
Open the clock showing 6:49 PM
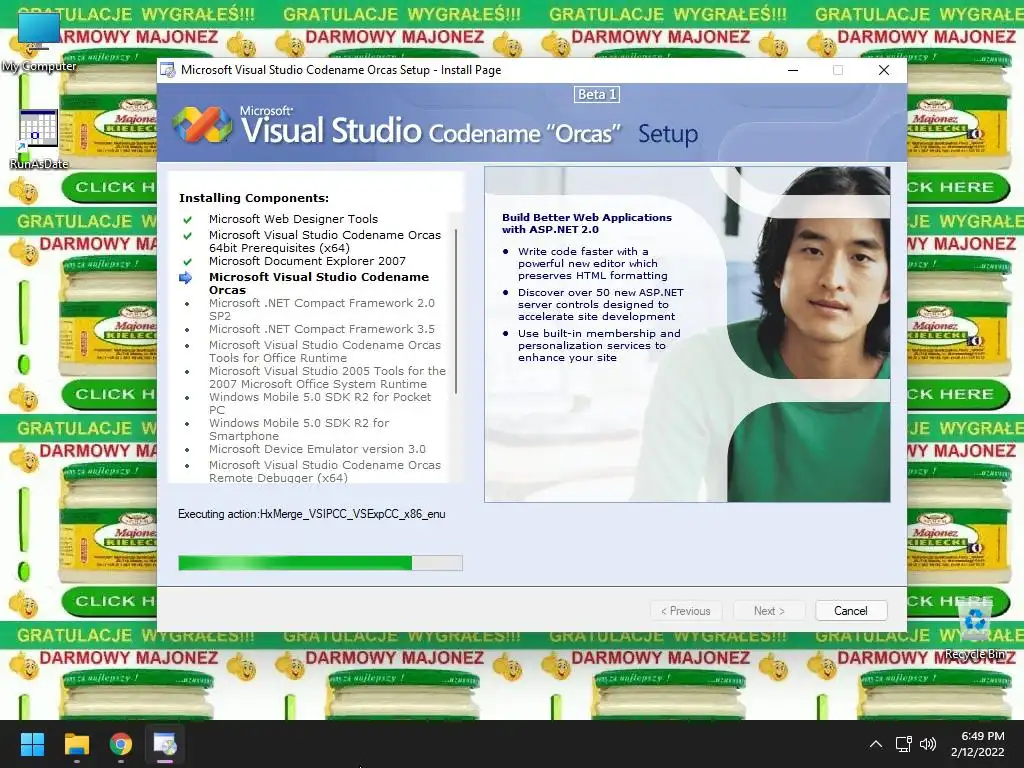(x=978, y=744)
